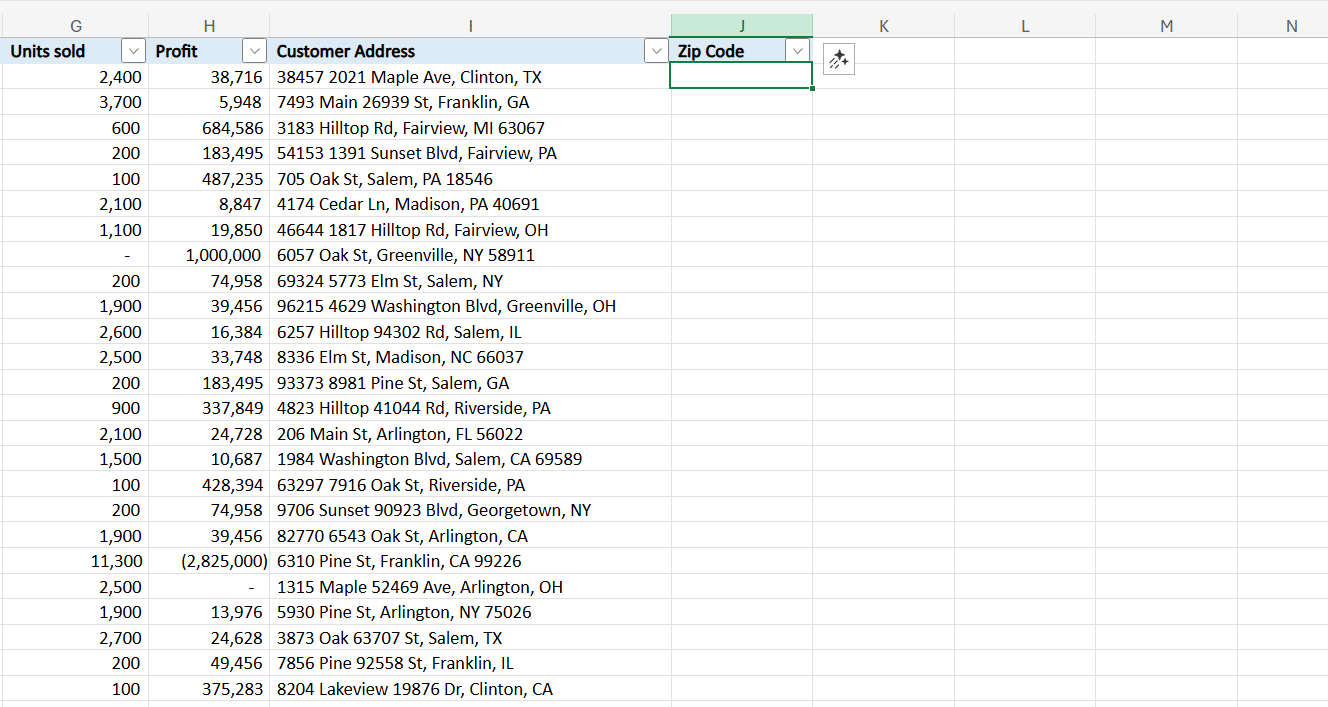Click the Profit header cell
This screenshot has height=707, width=1328.
click(x=209, y=51)
